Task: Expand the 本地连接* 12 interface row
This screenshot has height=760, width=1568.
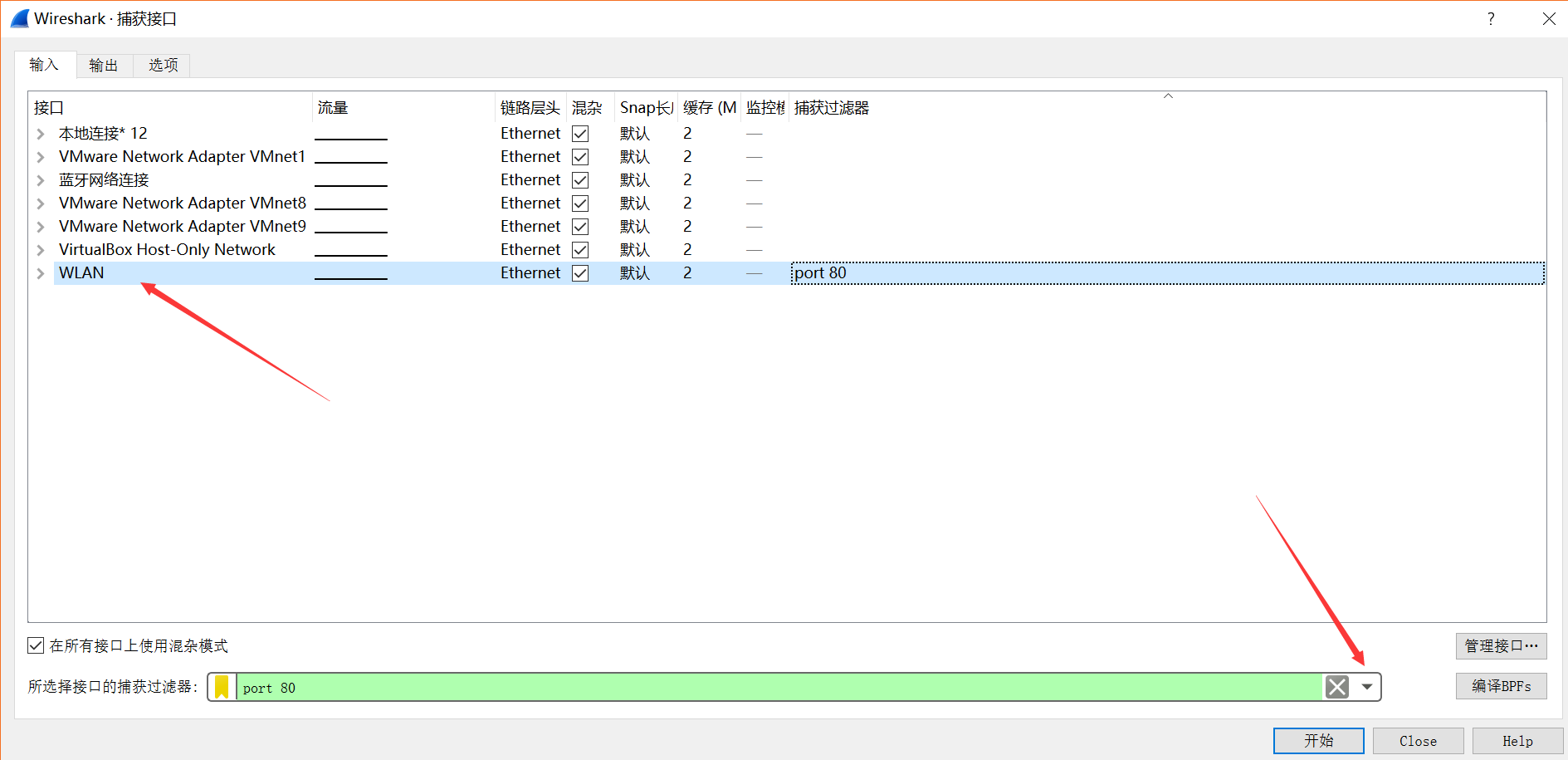Action: click(40, 134)
